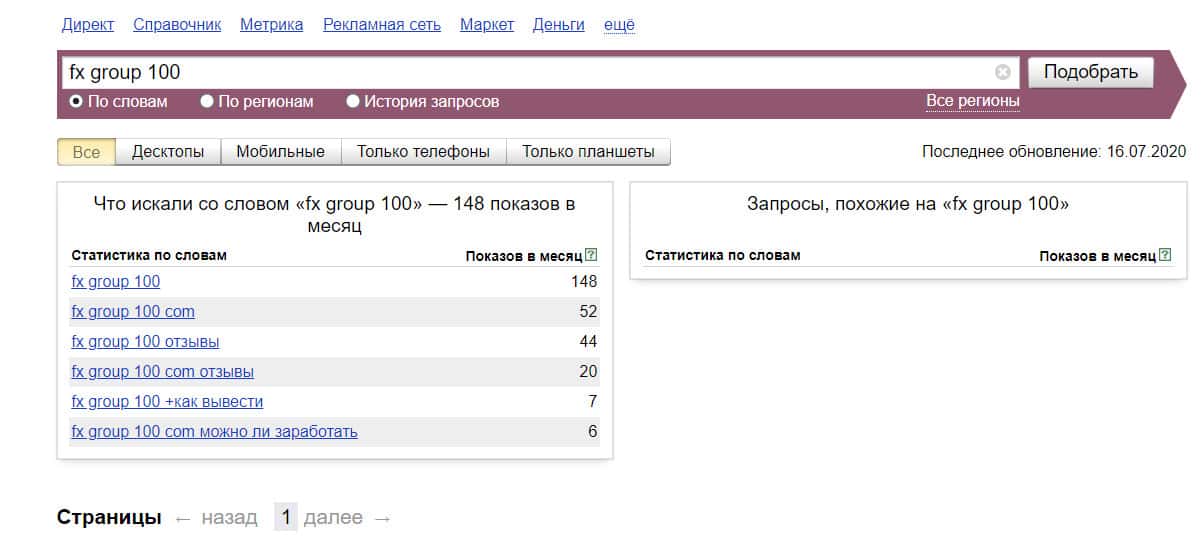Viewport: 1203px width, 554px height.
Task: Open 'Директ' in the top navigation
Action: [x=88, y=25]
